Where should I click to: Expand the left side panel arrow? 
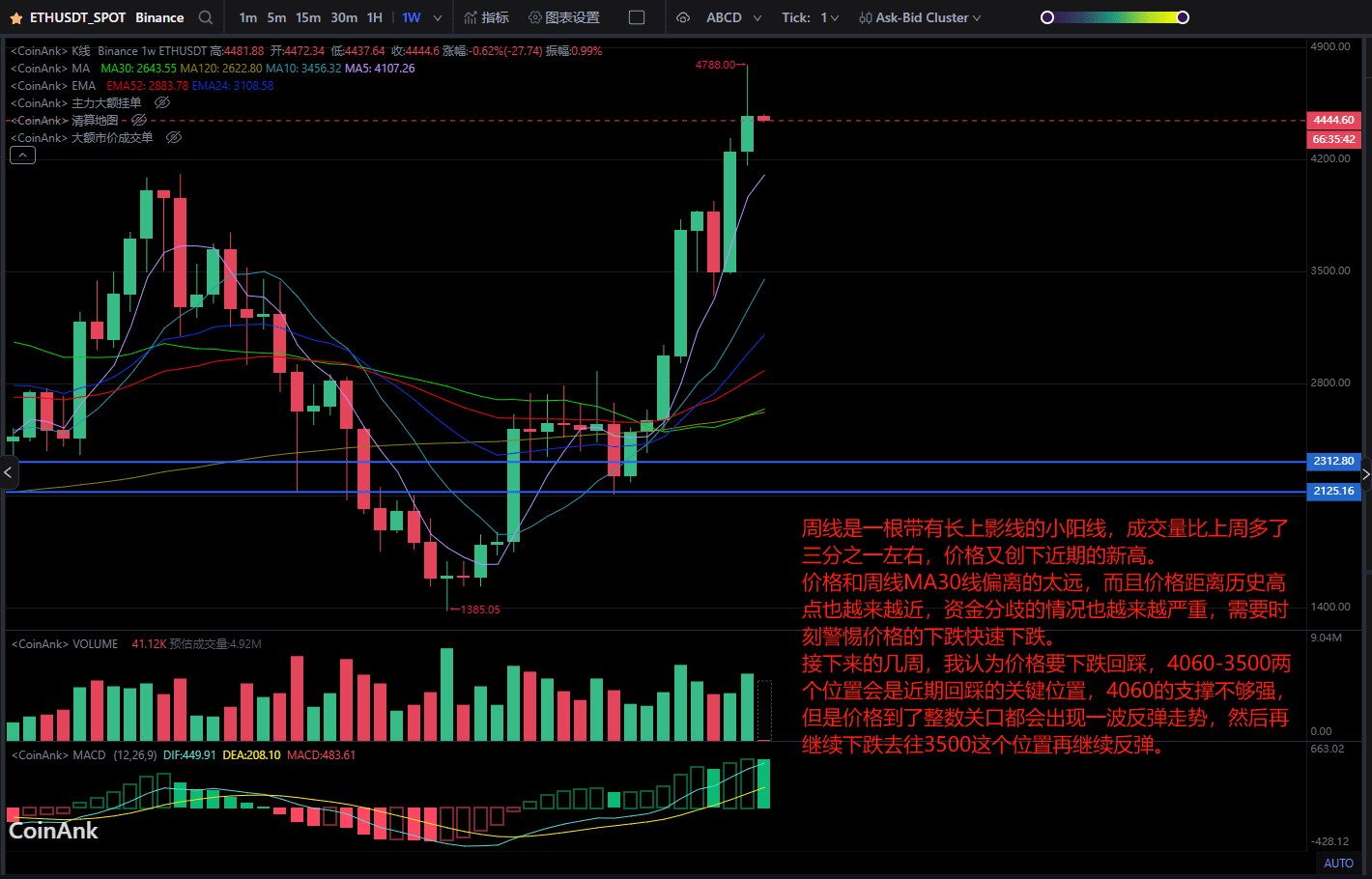coord(8,472)
